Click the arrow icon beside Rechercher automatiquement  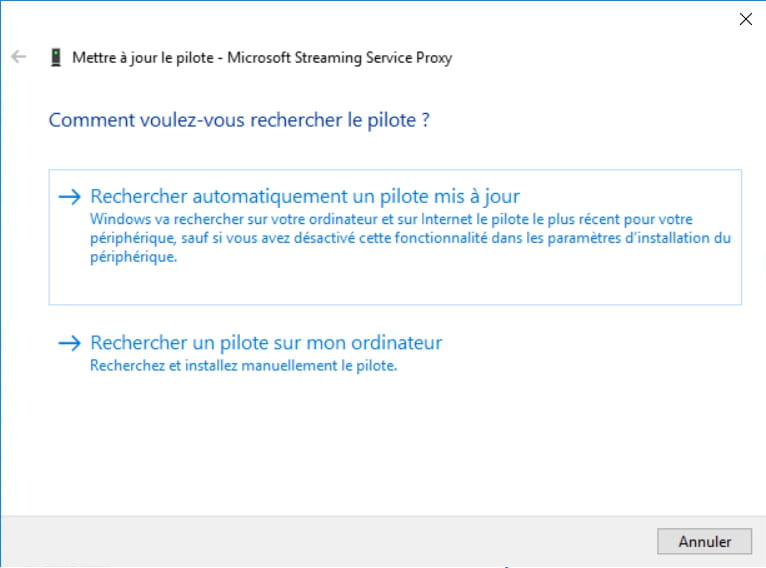pyautogui.click(x=69, y=196)
